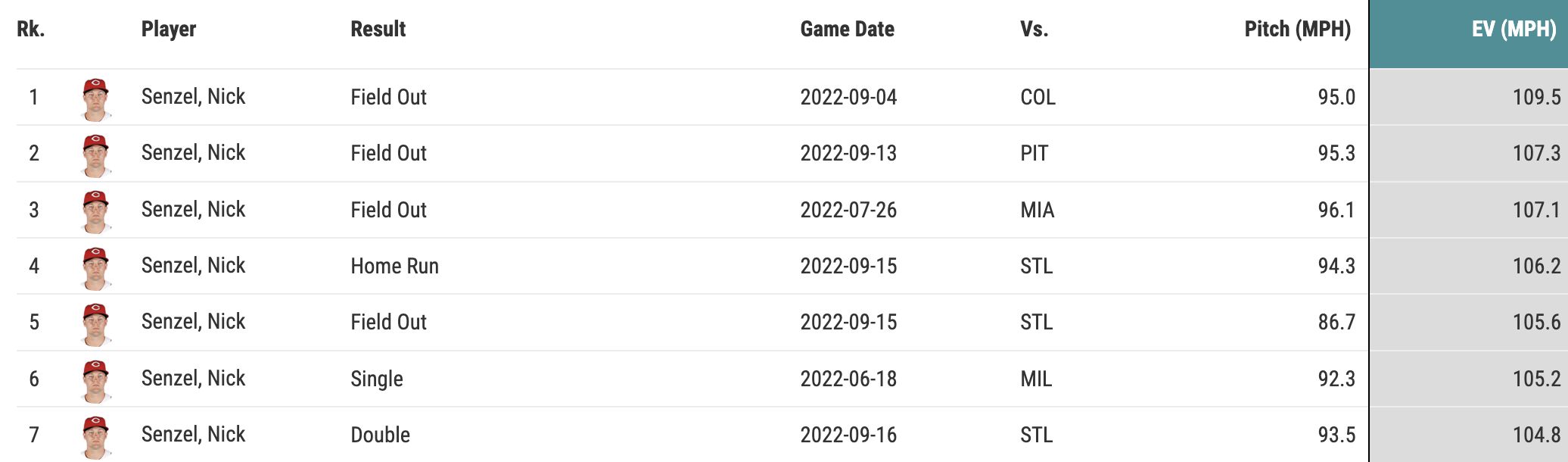The height and width of the screenshot is (462, 1568).
Task: Click the Player column header
Action: 169,30
